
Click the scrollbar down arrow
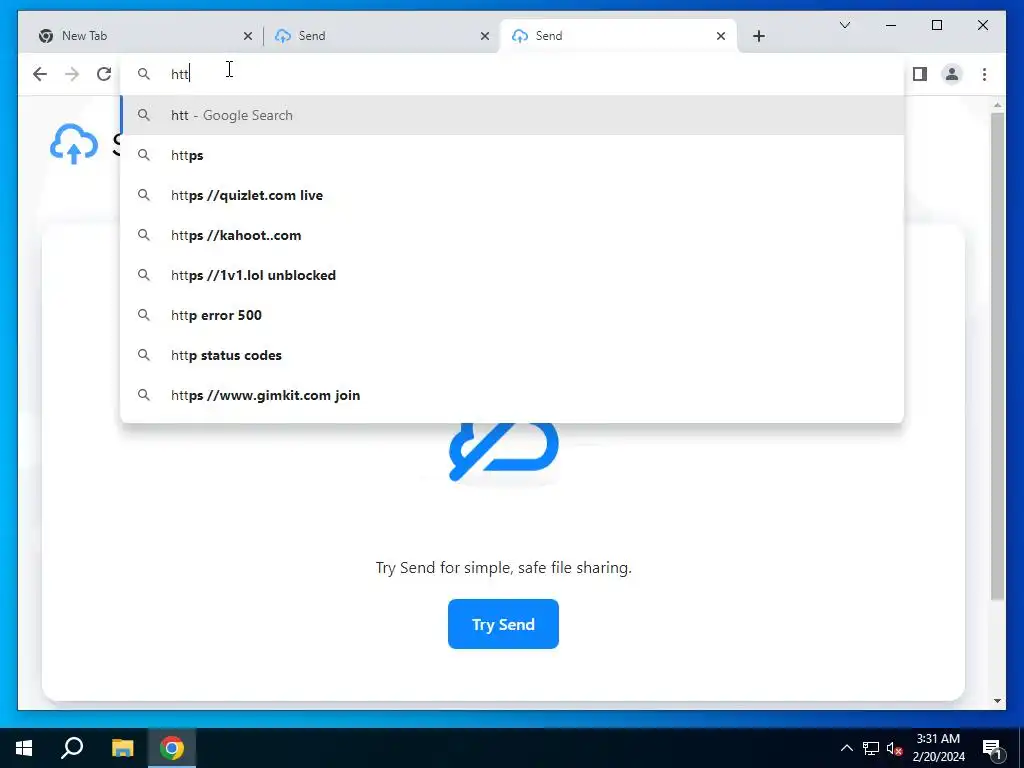point(997,701)
